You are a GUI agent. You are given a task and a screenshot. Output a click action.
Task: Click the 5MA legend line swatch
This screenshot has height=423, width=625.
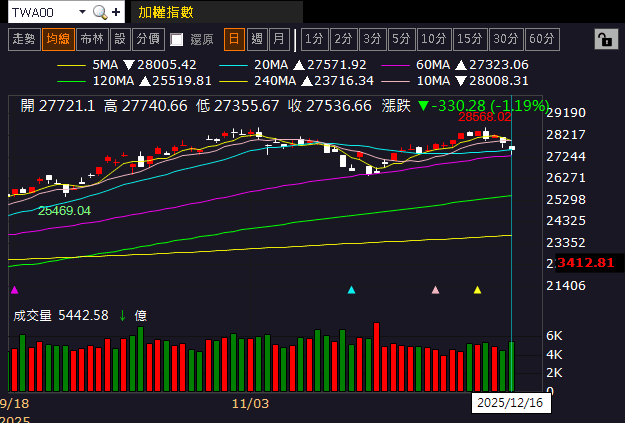pyautogui.click(x=71, y=65)
